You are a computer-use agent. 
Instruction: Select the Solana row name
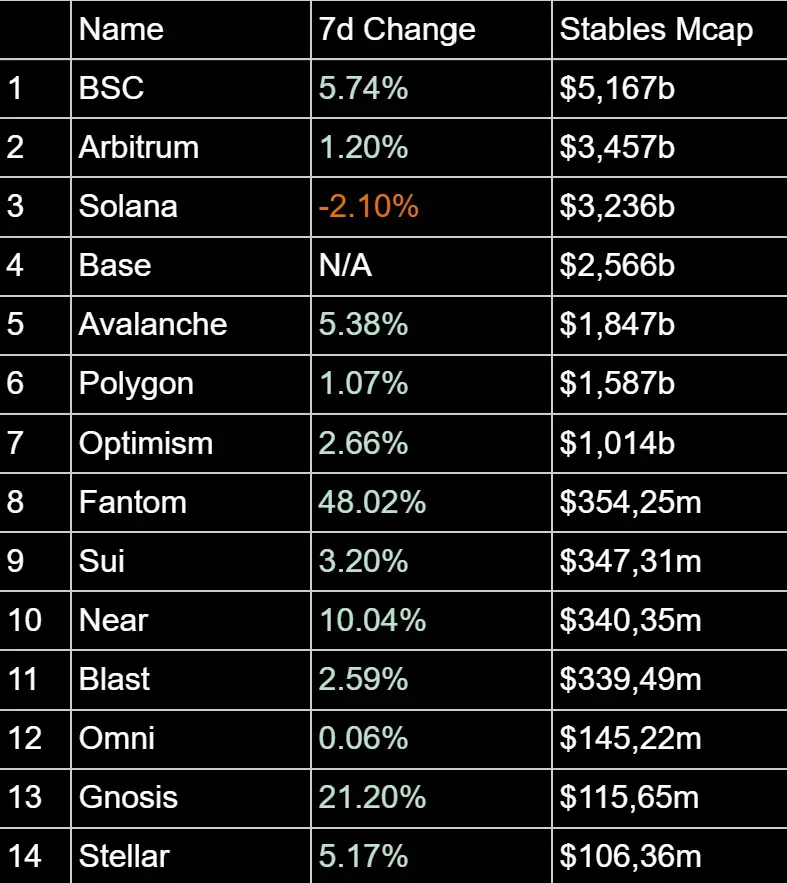pyautogui.click(x=128, y=206)
